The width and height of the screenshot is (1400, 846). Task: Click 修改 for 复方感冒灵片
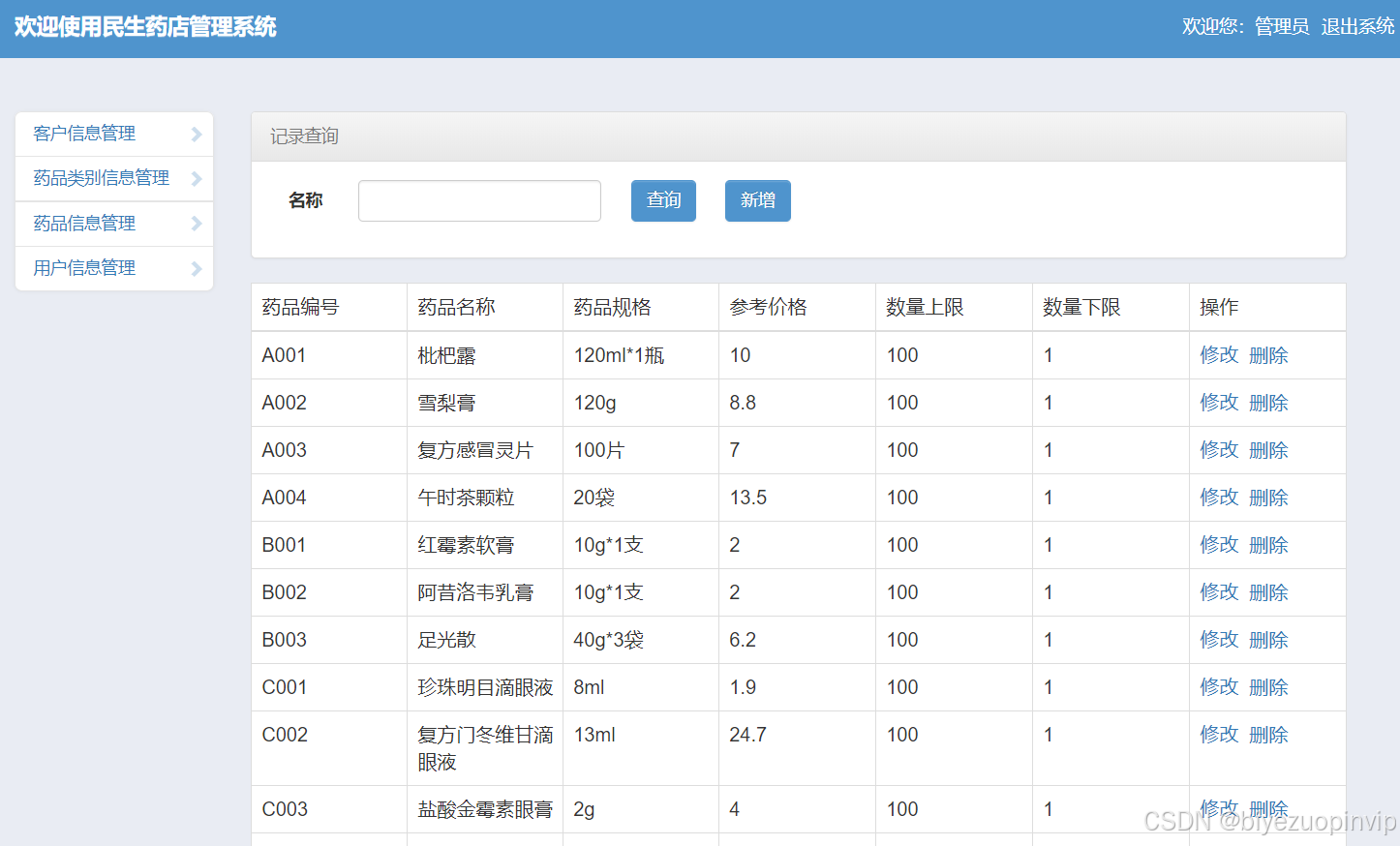pyautogui.click(x=1219, y=450)
